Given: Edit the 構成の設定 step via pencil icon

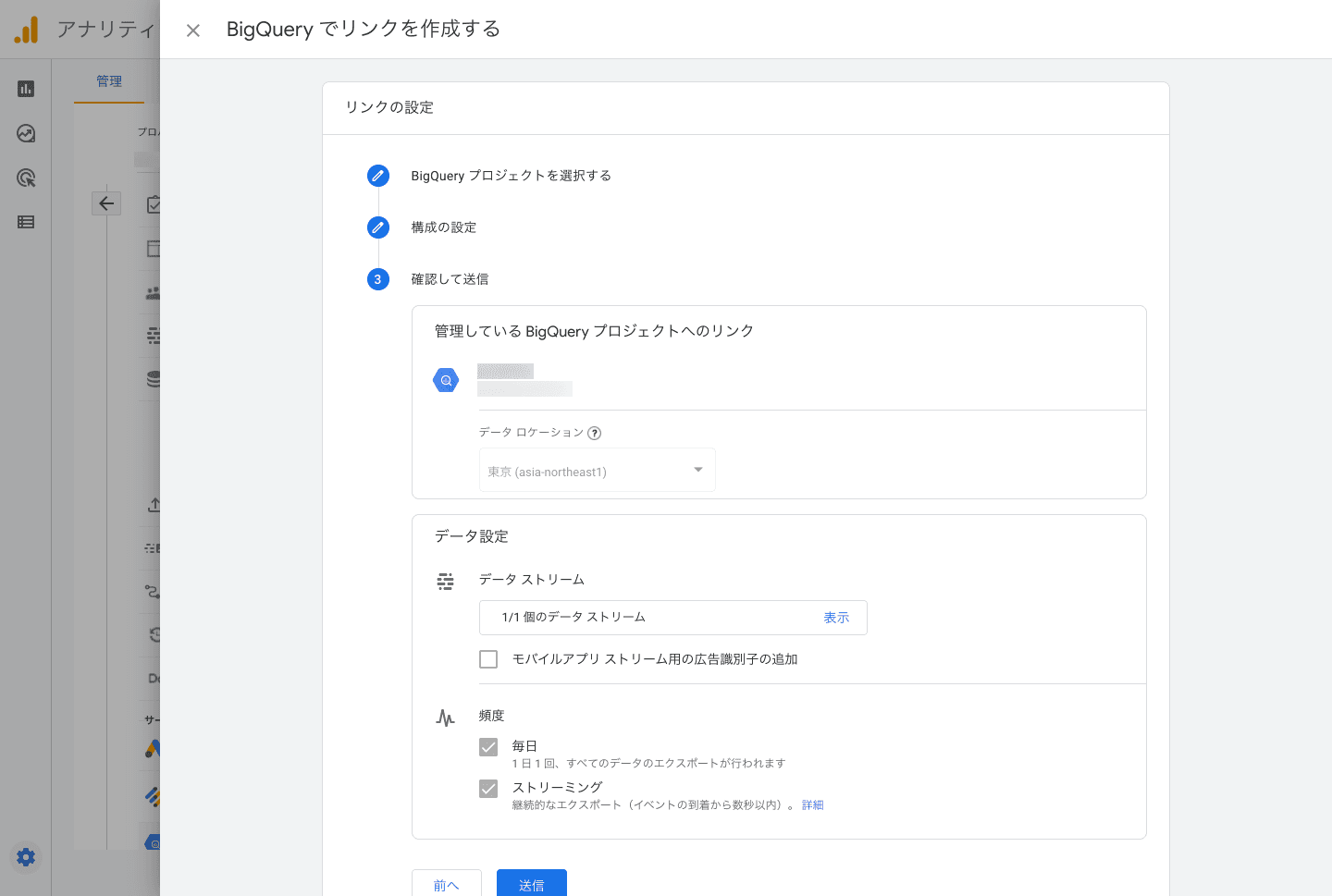Looking at the screenshot, I should click(x=378, y=227).
